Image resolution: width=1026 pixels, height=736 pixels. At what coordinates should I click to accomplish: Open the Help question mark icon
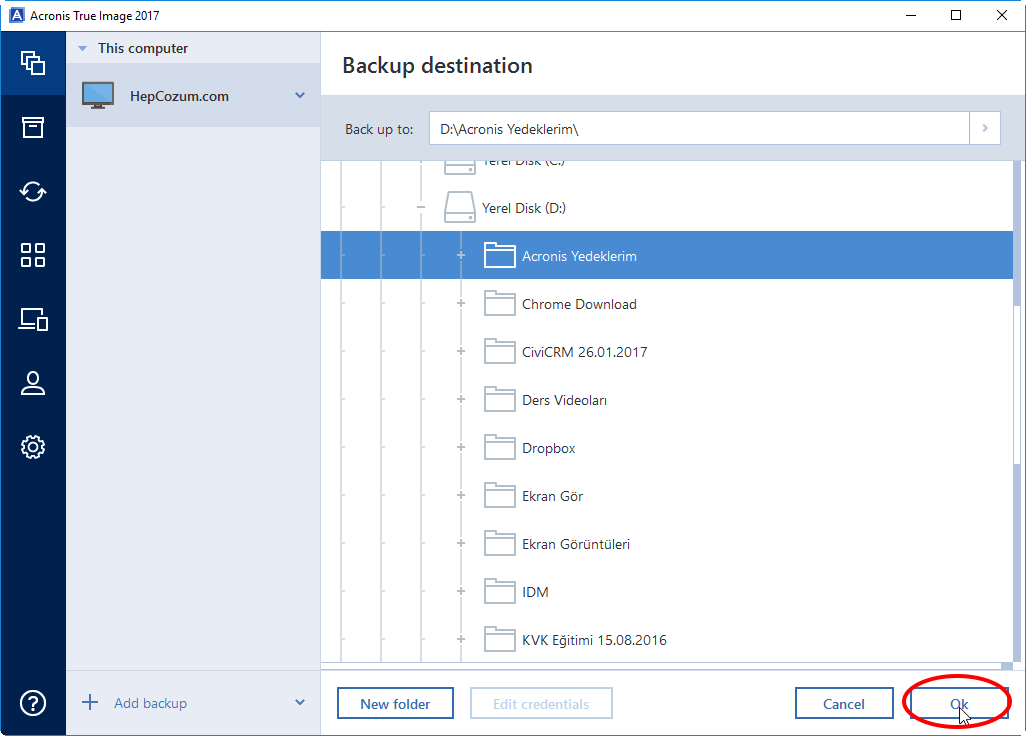click(x=33, y=703)
